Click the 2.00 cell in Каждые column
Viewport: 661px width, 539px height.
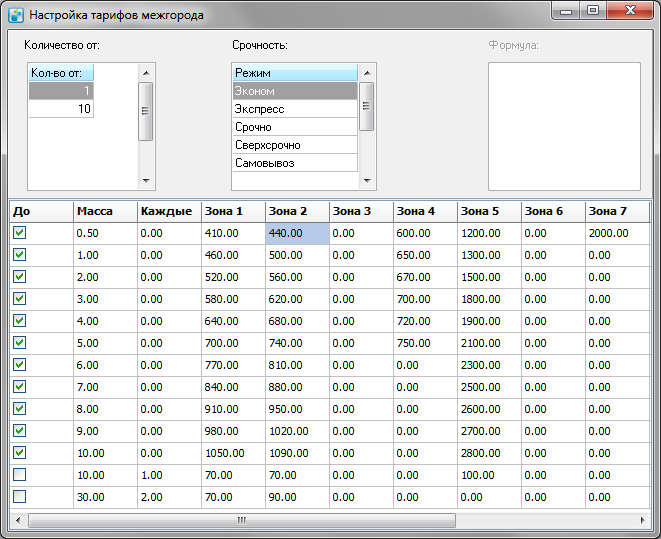click(x=169, y=497)
